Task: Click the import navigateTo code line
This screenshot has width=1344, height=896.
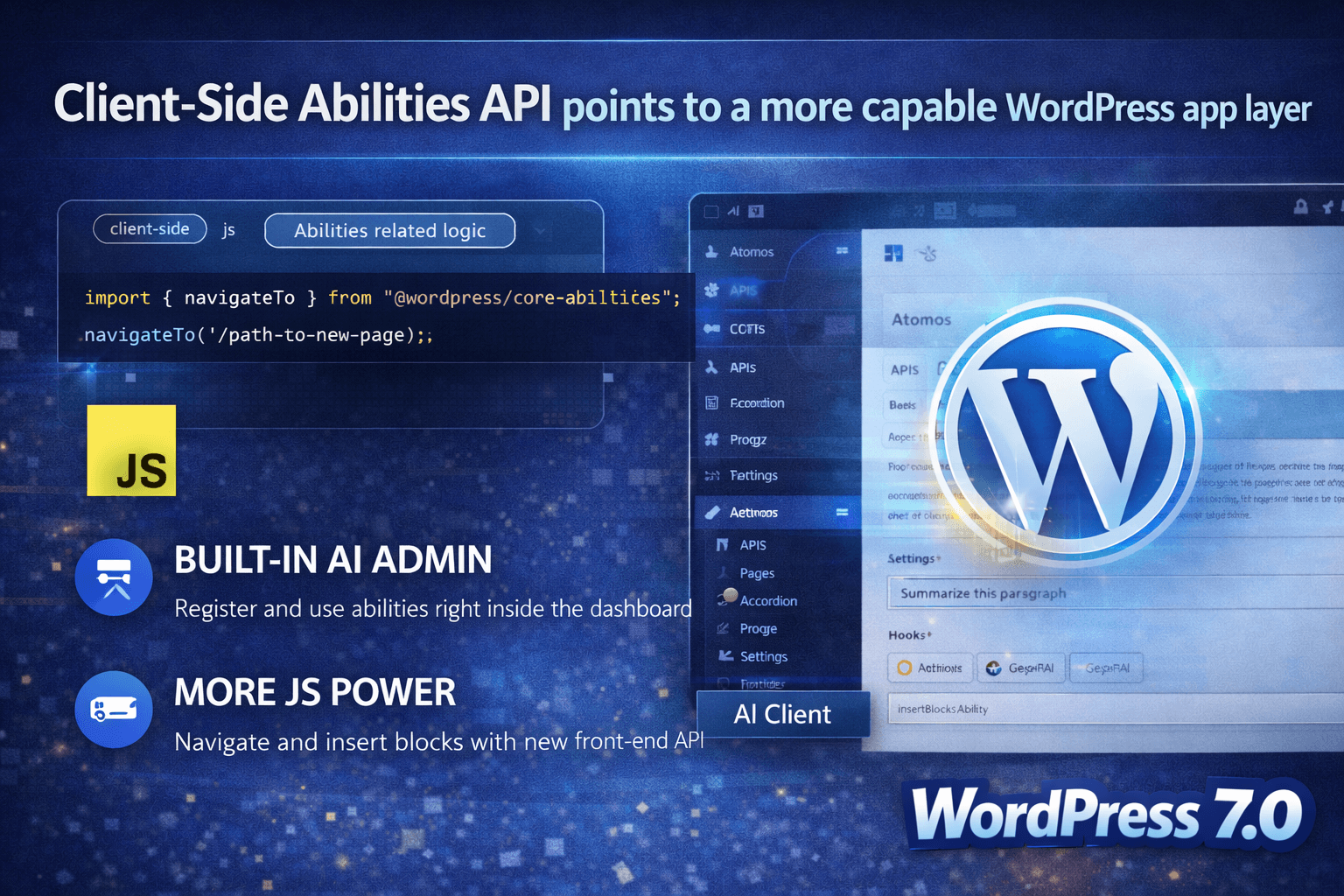Action: [x=382, y=297]
